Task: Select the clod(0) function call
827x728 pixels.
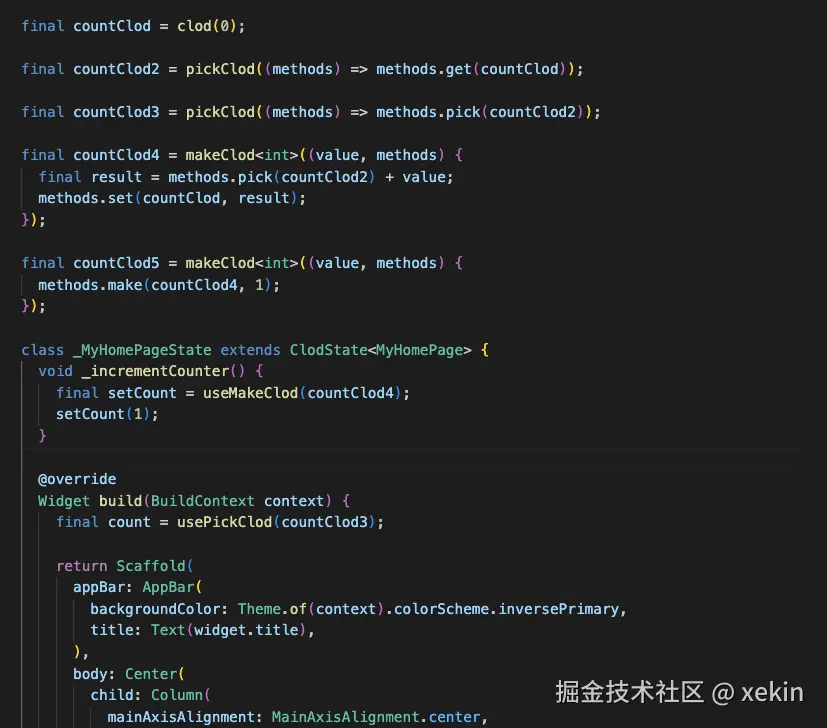Action: 207,25
